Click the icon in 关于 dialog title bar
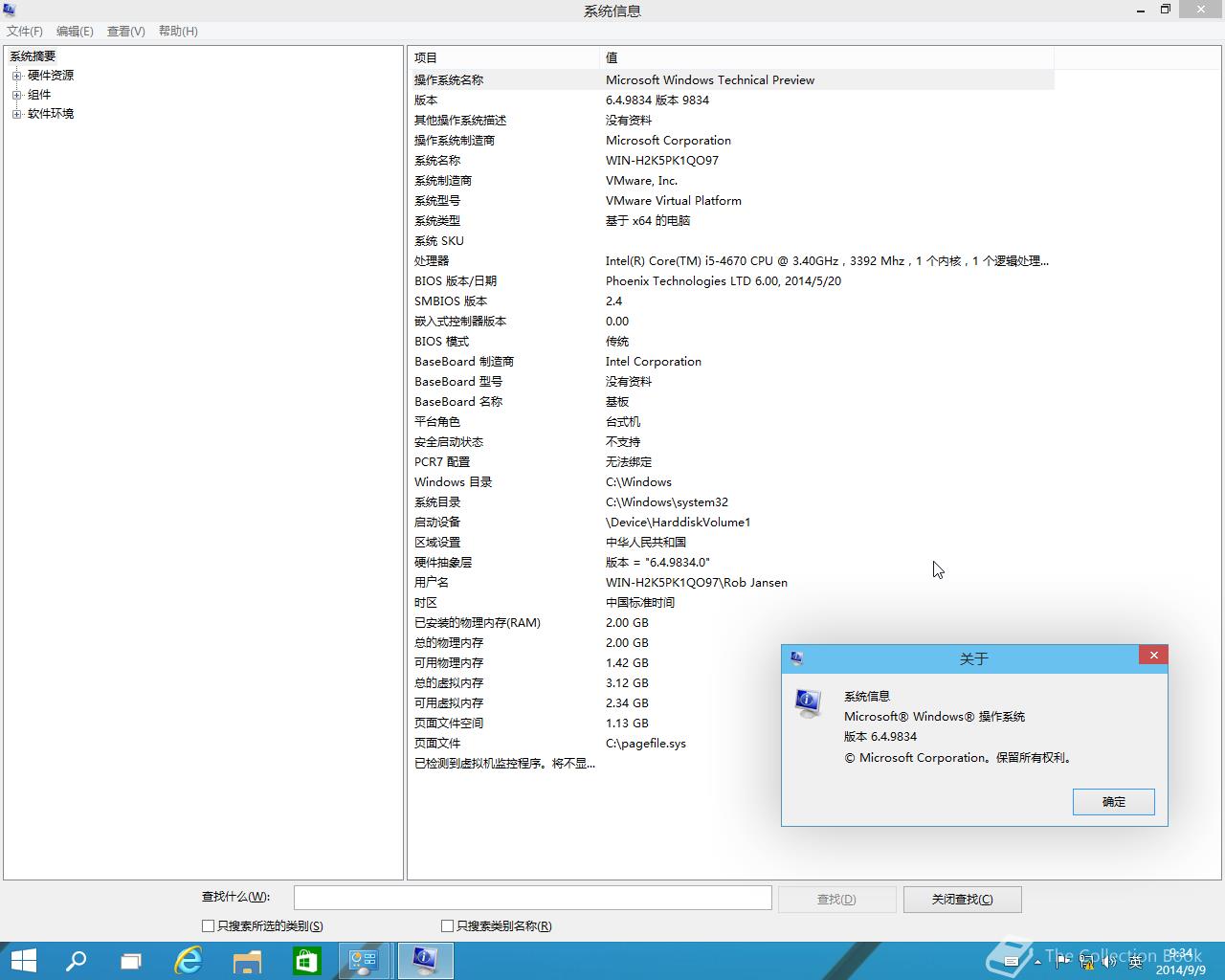Image resolution: width=1225 pixels, height=980 pixels. pyautogui.click(x=796, y=658)
